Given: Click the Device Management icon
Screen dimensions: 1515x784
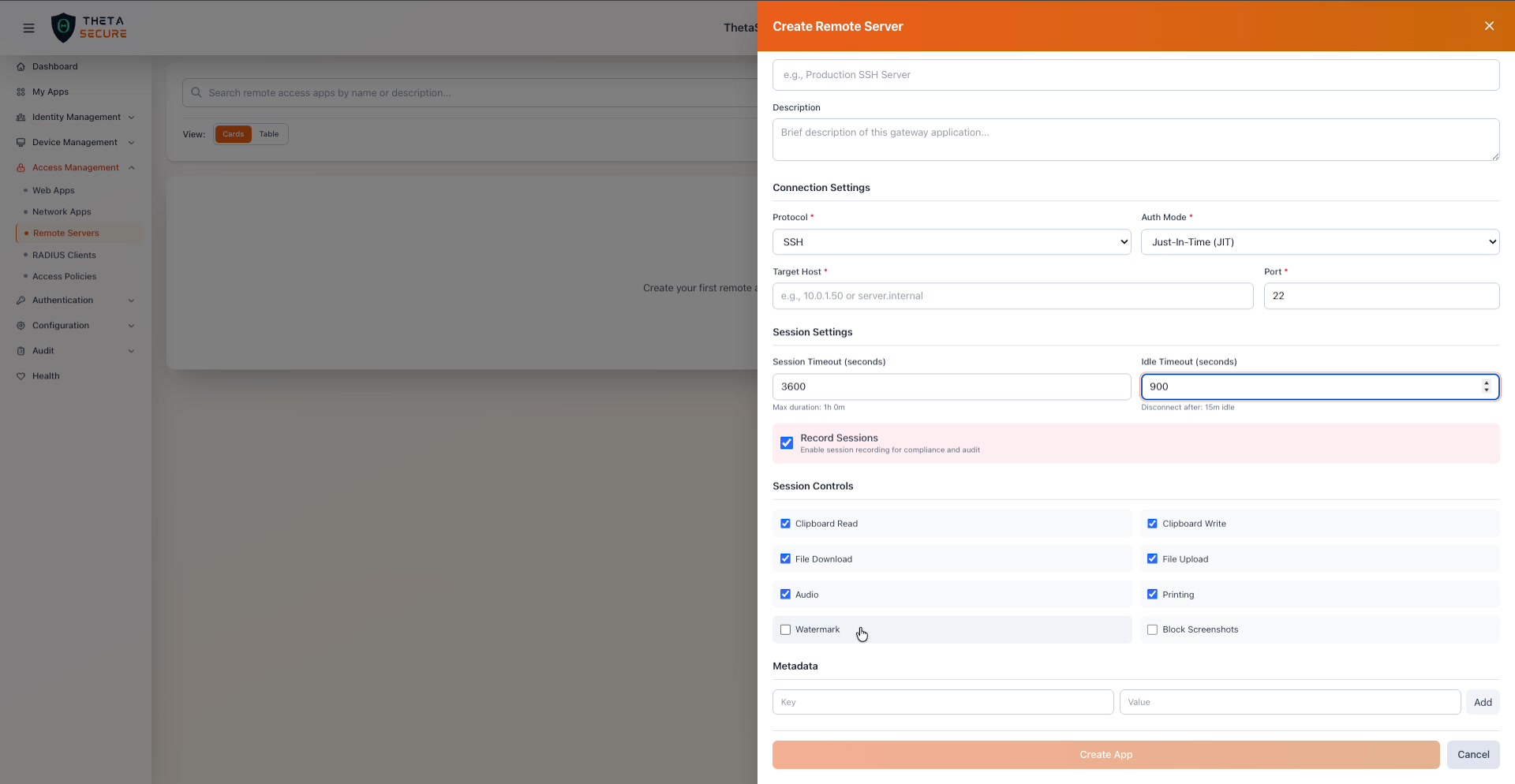Looking at the screenshot, I should tap(21, 142).
